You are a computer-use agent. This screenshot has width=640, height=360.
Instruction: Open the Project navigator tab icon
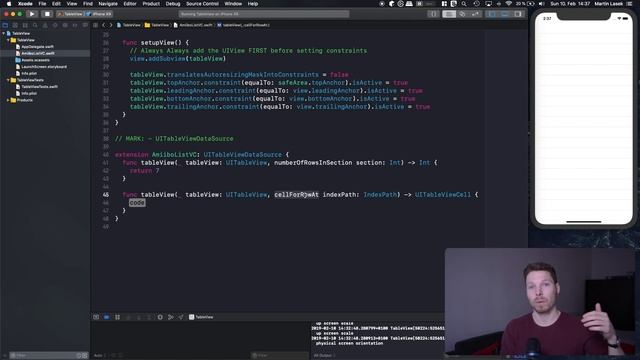pyautogui.click(x=5, y=25)
